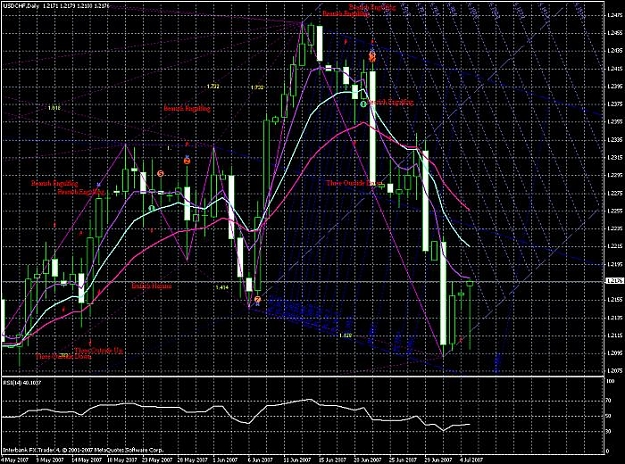
Task: Click the Bullish Harami pattern label
Action: (151, 286)
